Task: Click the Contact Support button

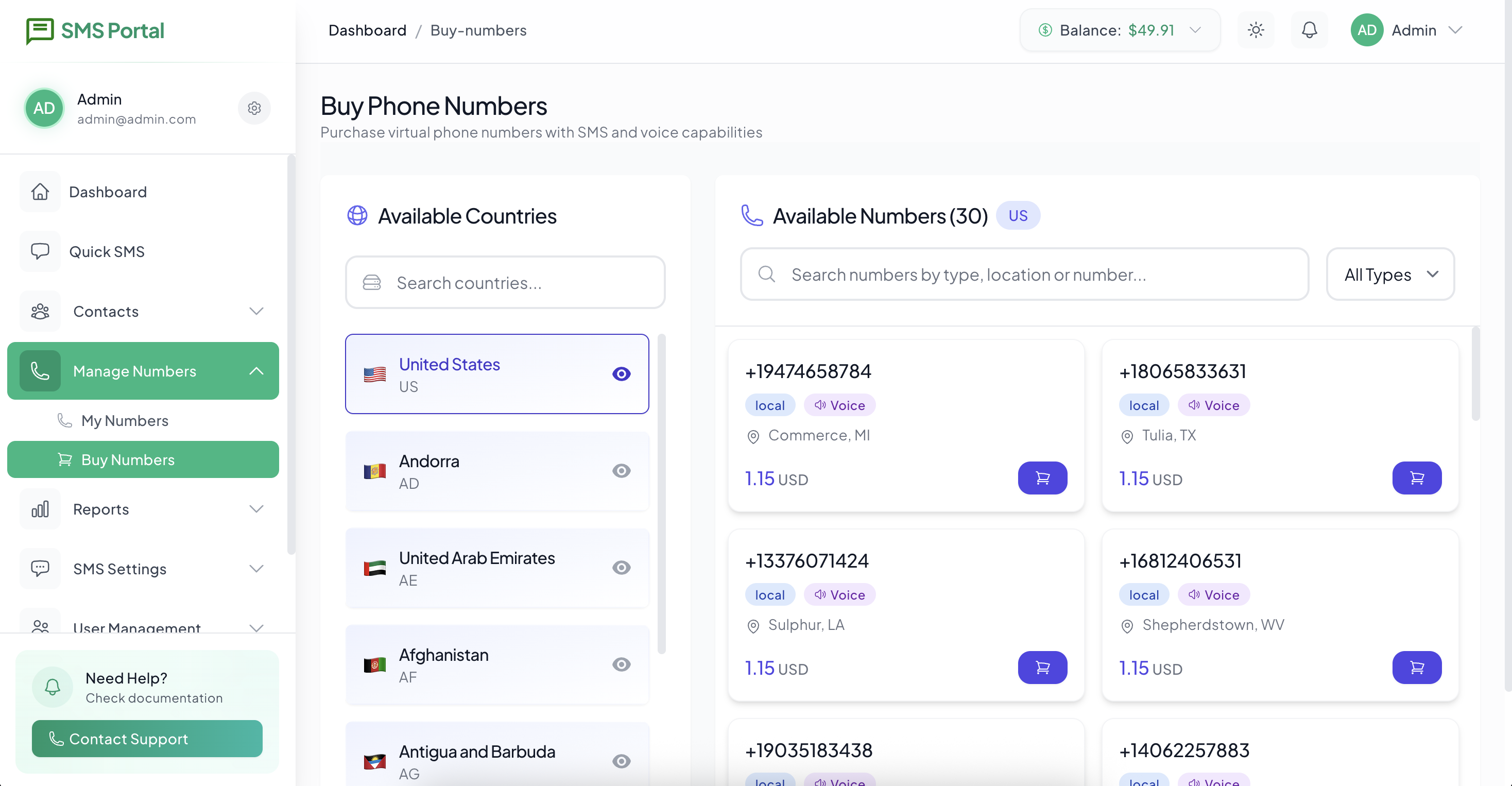Action: click(x=147, y=739)
